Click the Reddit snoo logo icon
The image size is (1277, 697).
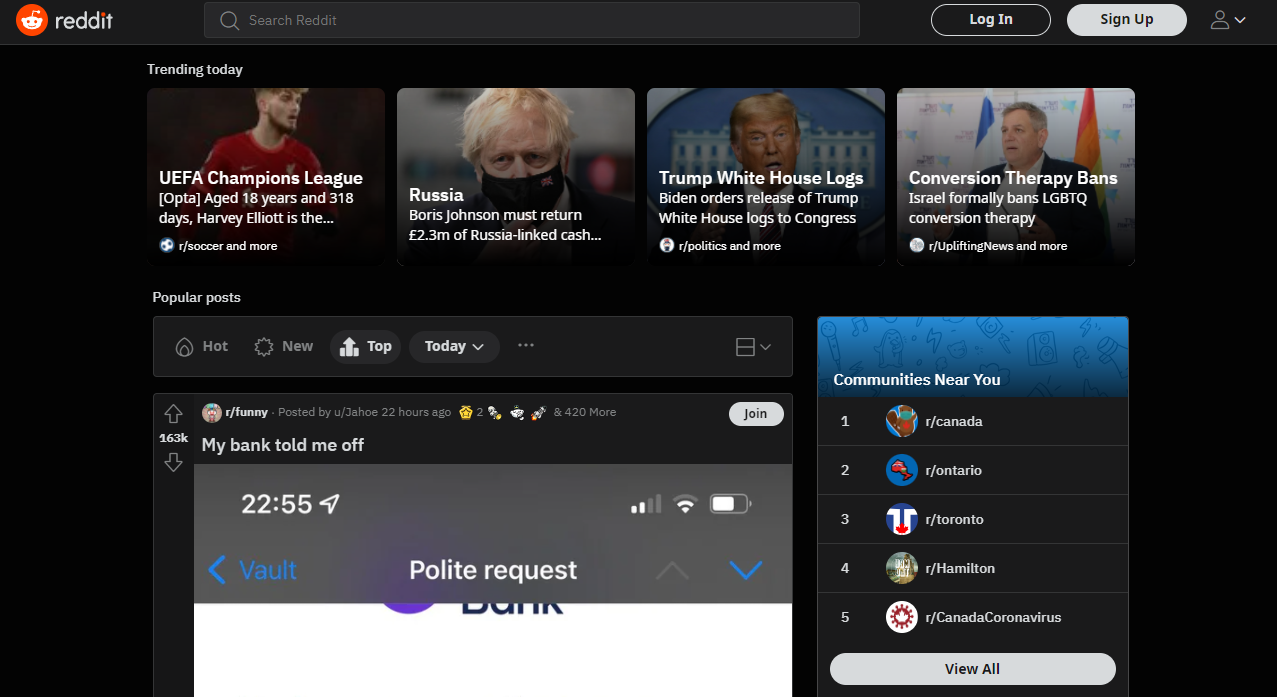[32, 20]
